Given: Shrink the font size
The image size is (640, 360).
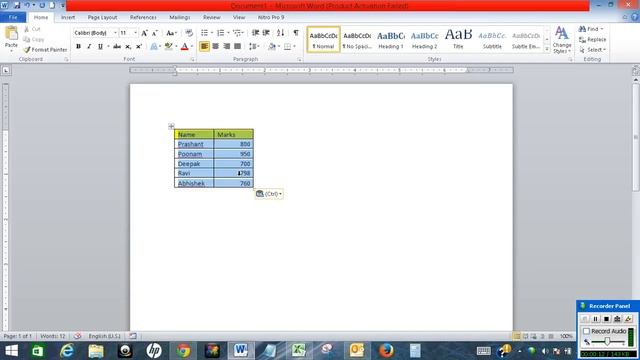Looking at the screenshot, I should point(155,33).
